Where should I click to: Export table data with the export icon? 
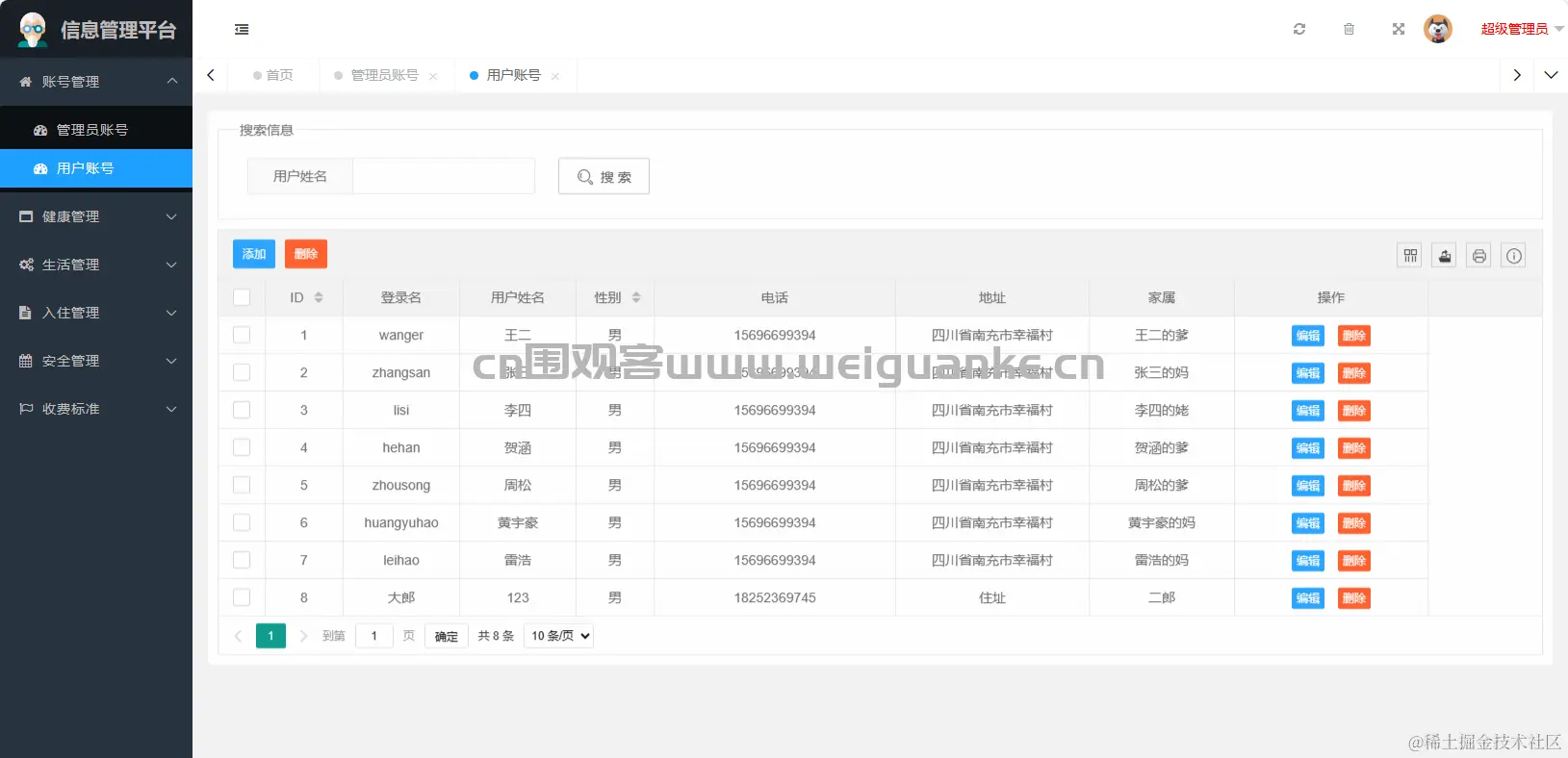(1444, 255)
